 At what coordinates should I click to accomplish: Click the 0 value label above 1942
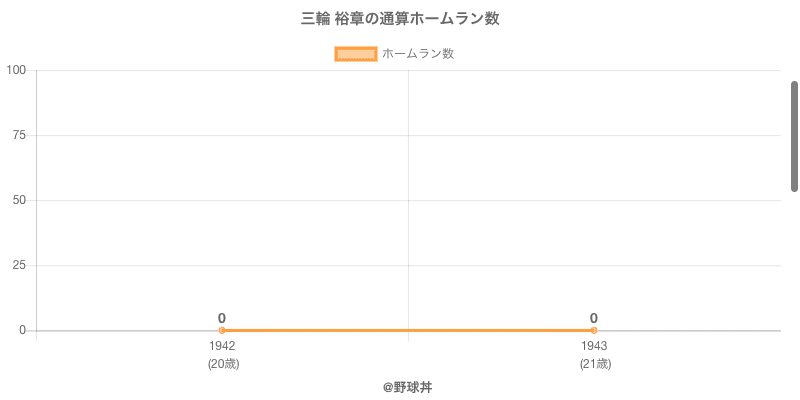tap(222, 318)
